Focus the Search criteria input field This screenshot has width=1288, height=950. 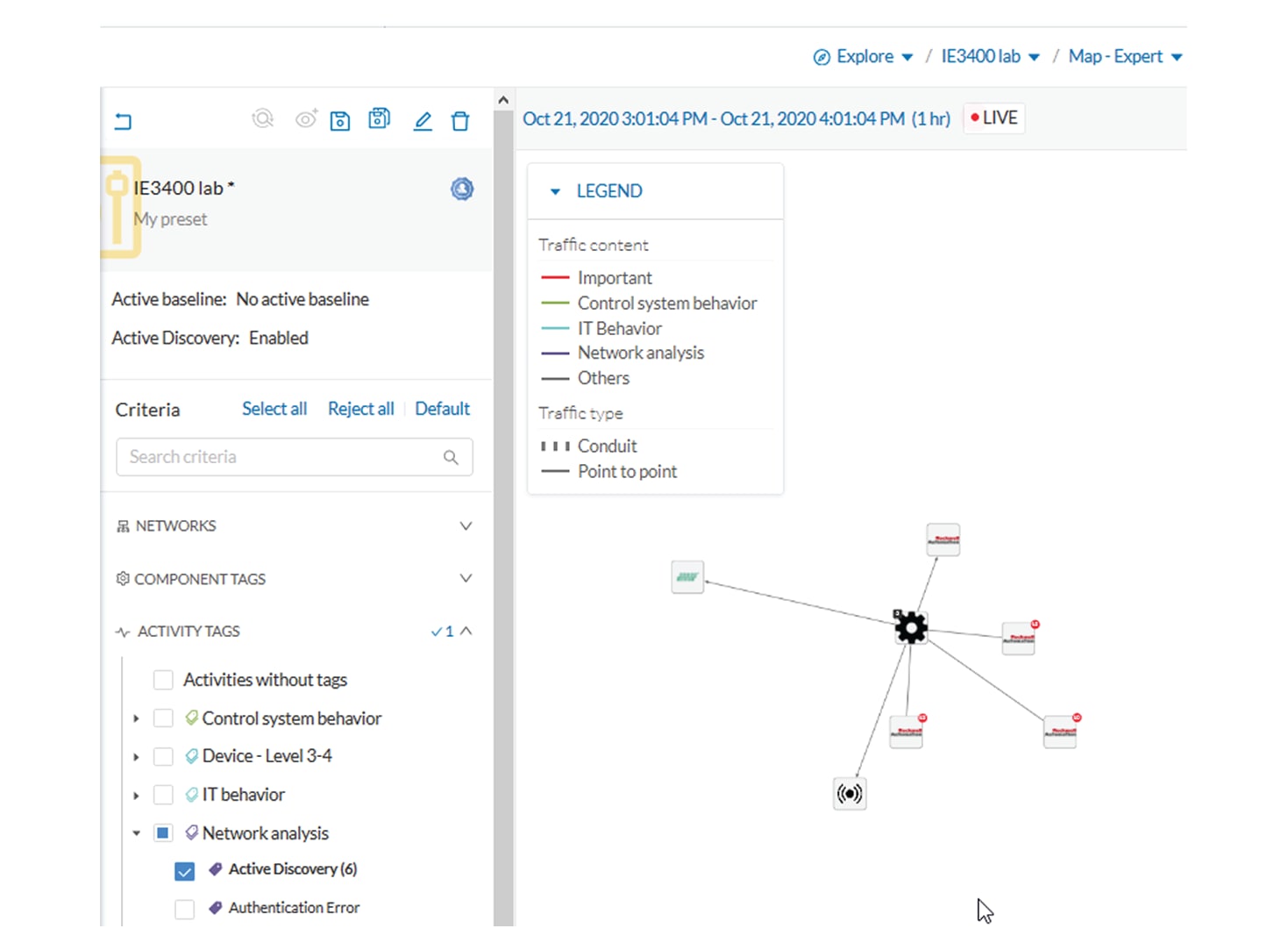(295, 457)
